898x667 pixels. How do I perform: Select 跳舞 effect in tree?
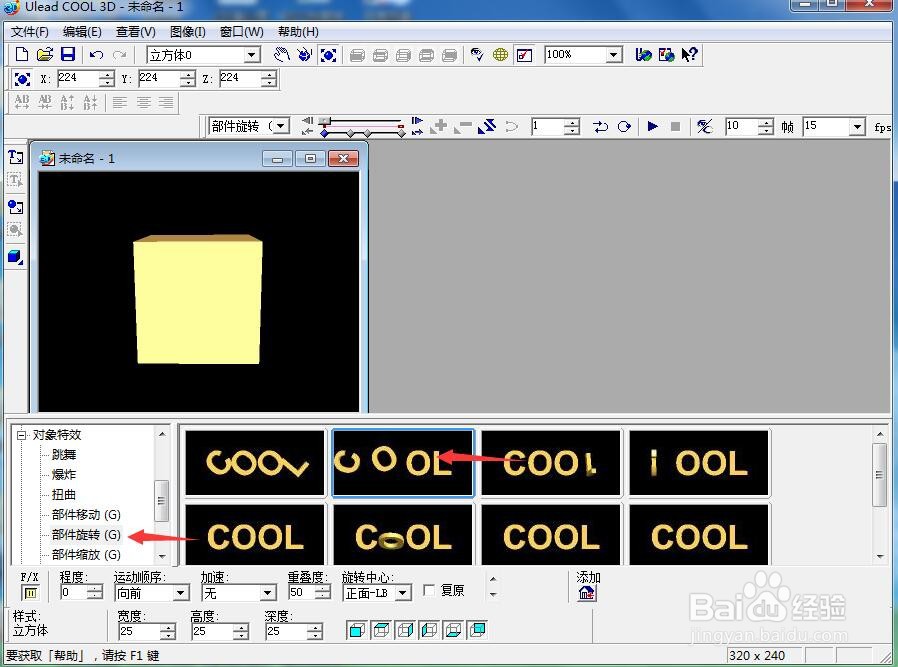64,455
